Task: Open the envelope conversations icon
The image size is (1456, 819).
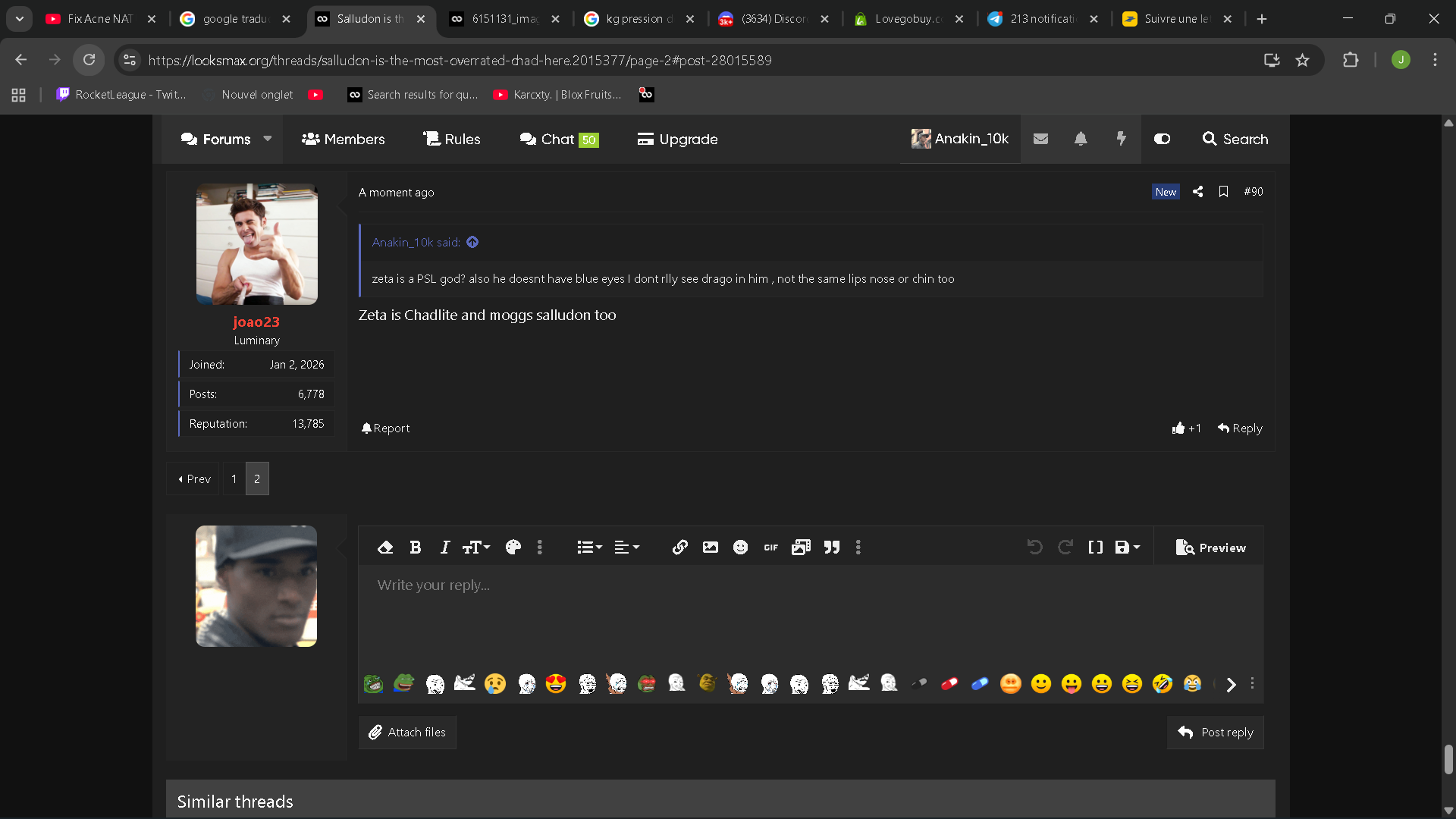Action: [x=1040, y=139]
